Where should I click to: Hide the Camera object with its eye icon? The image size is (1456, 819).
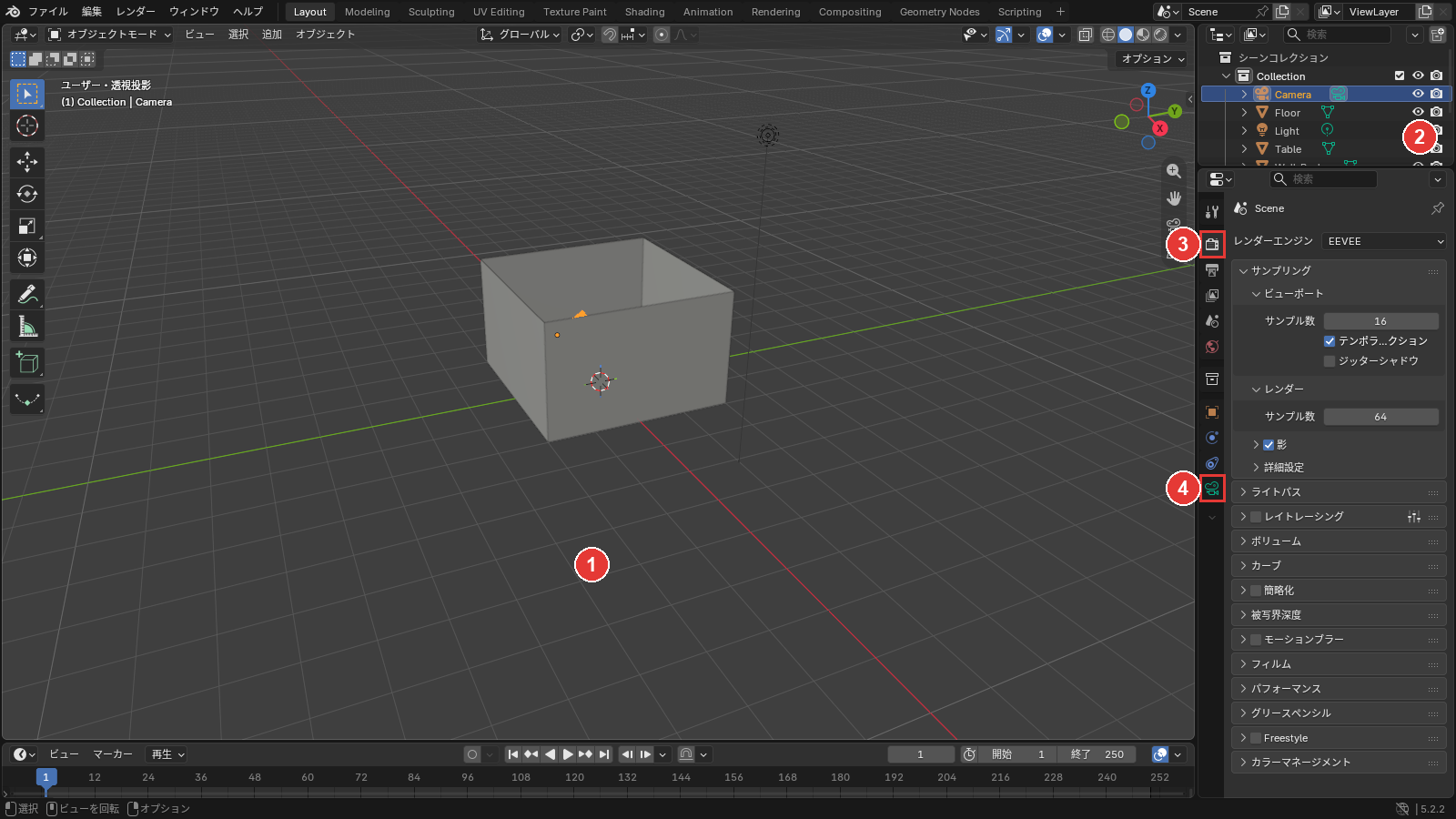point(1418,94)
